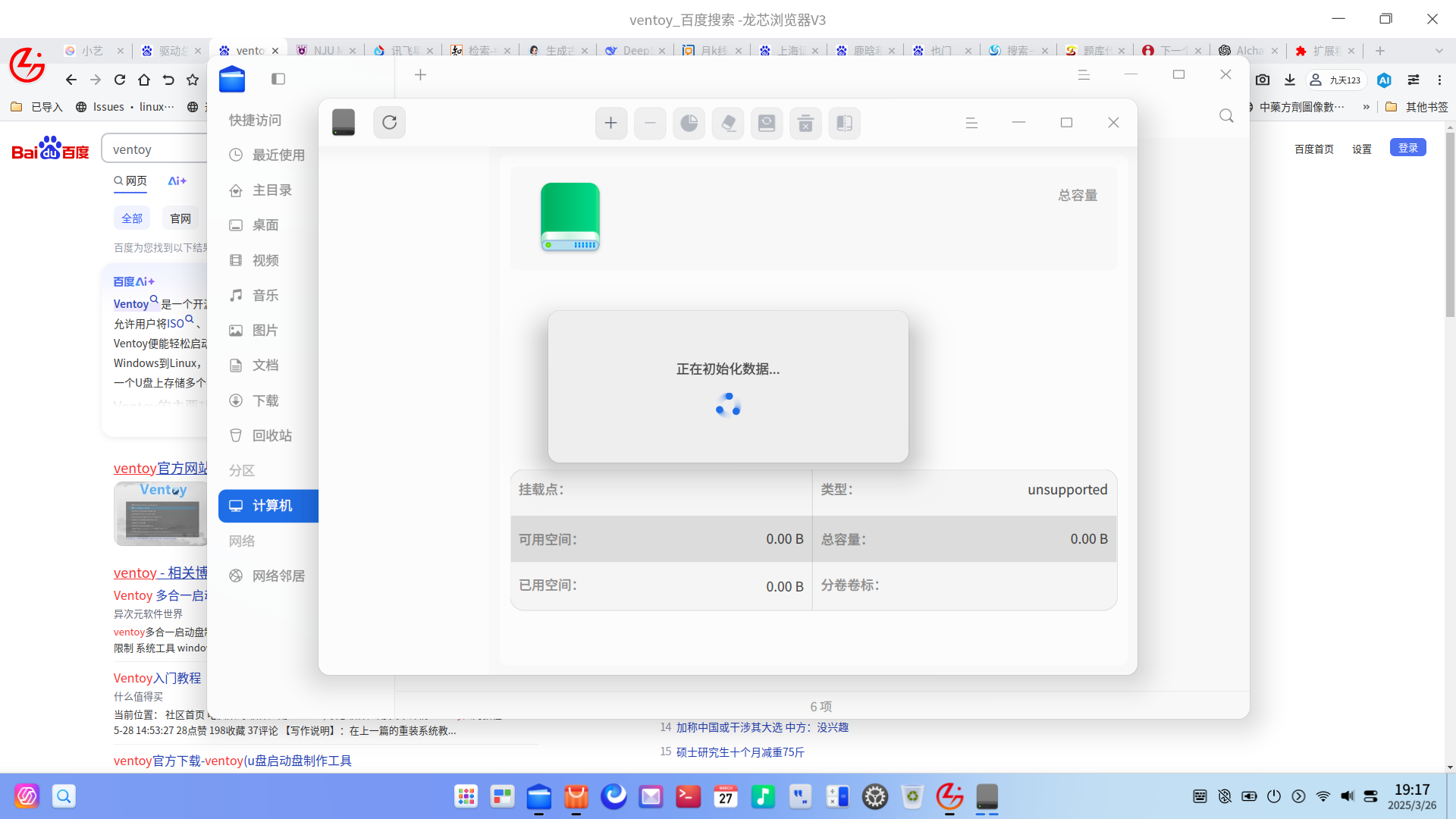This screenshot has width=1456, height=819.
Task: Expand the browser tab list chevron
Action: (1439, 51)
